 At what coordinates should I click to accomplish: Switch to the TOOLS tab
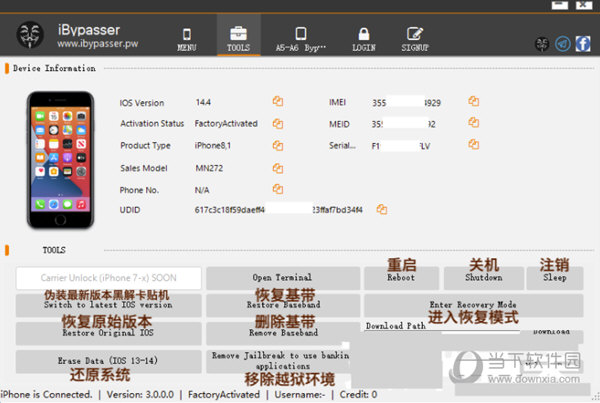click(239, 35)
